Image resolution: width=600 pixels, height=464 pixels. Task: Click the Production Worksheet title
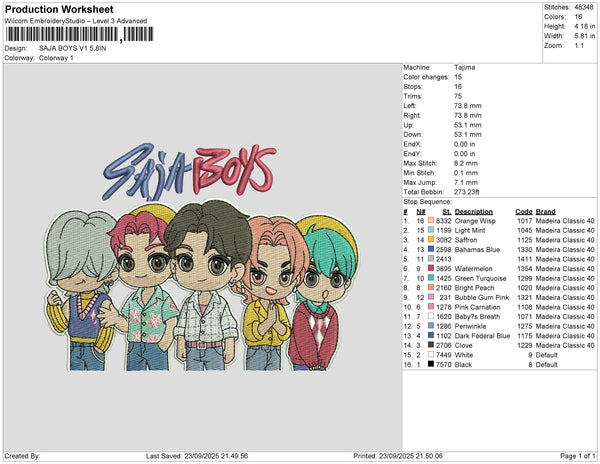click(59, 10)
